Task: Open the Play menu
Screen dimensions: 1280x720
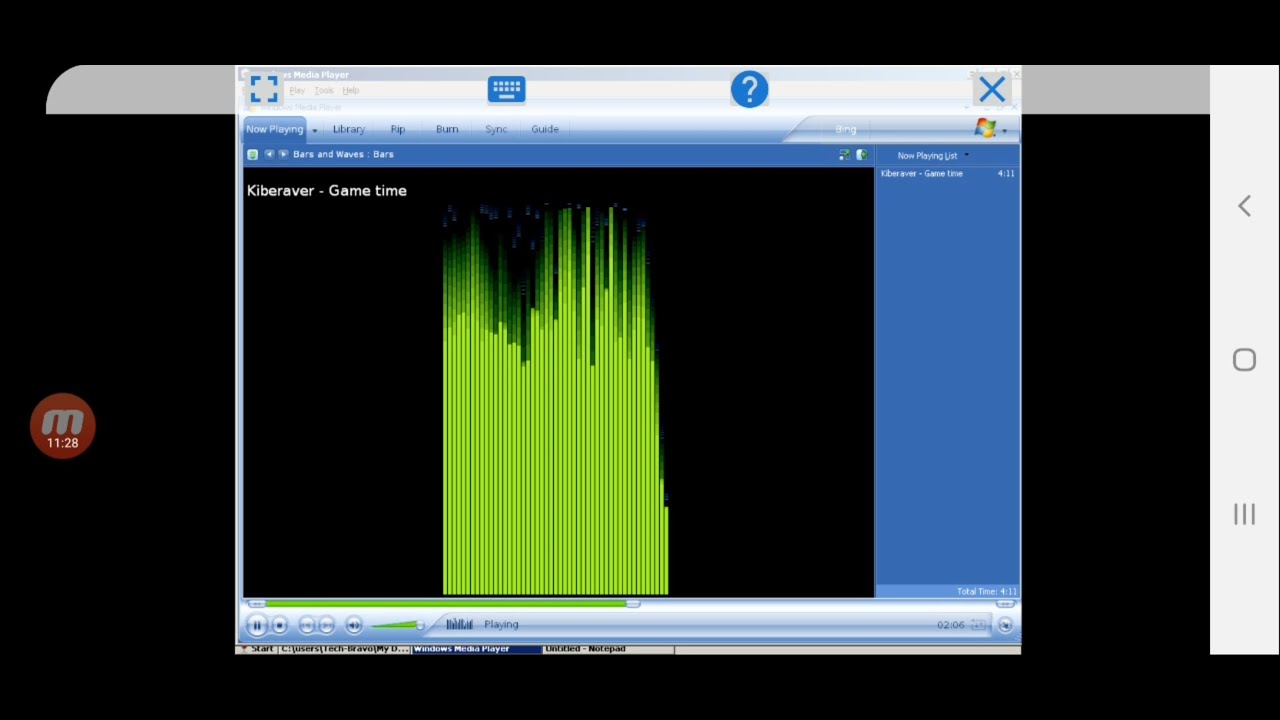Action: pyautogui.click(x=297, y=90)
